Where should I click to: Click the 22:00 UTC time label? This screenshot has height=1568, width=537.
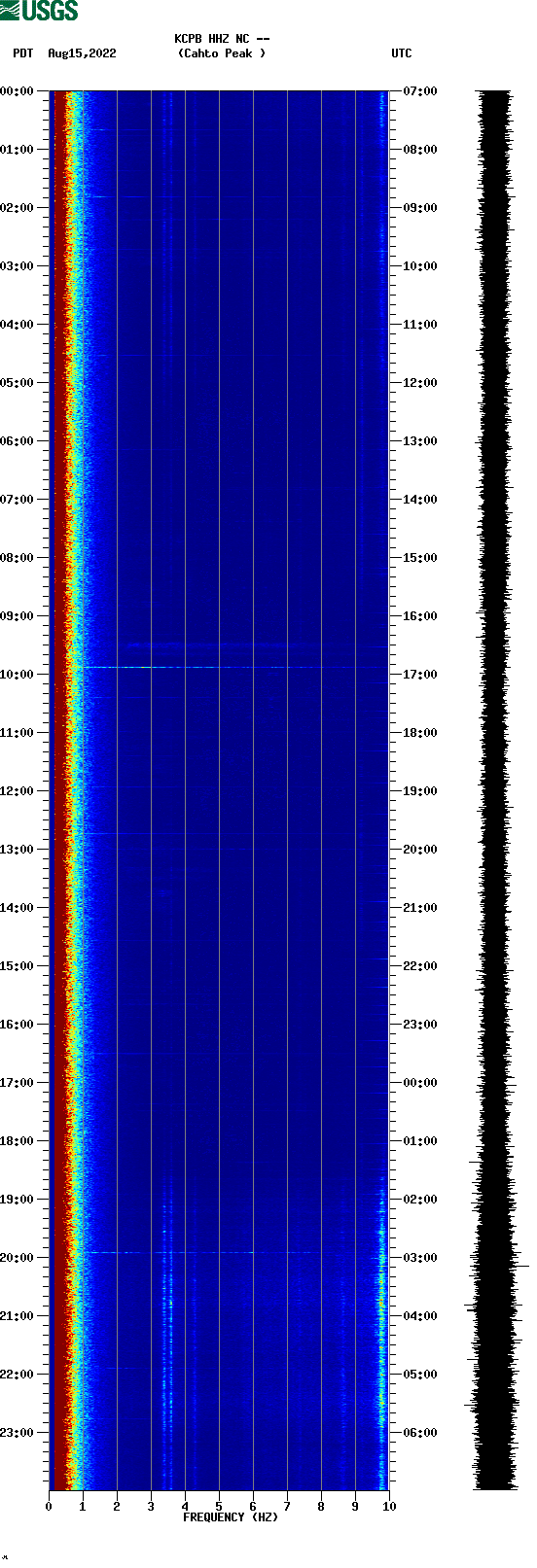tap(420, 966)
